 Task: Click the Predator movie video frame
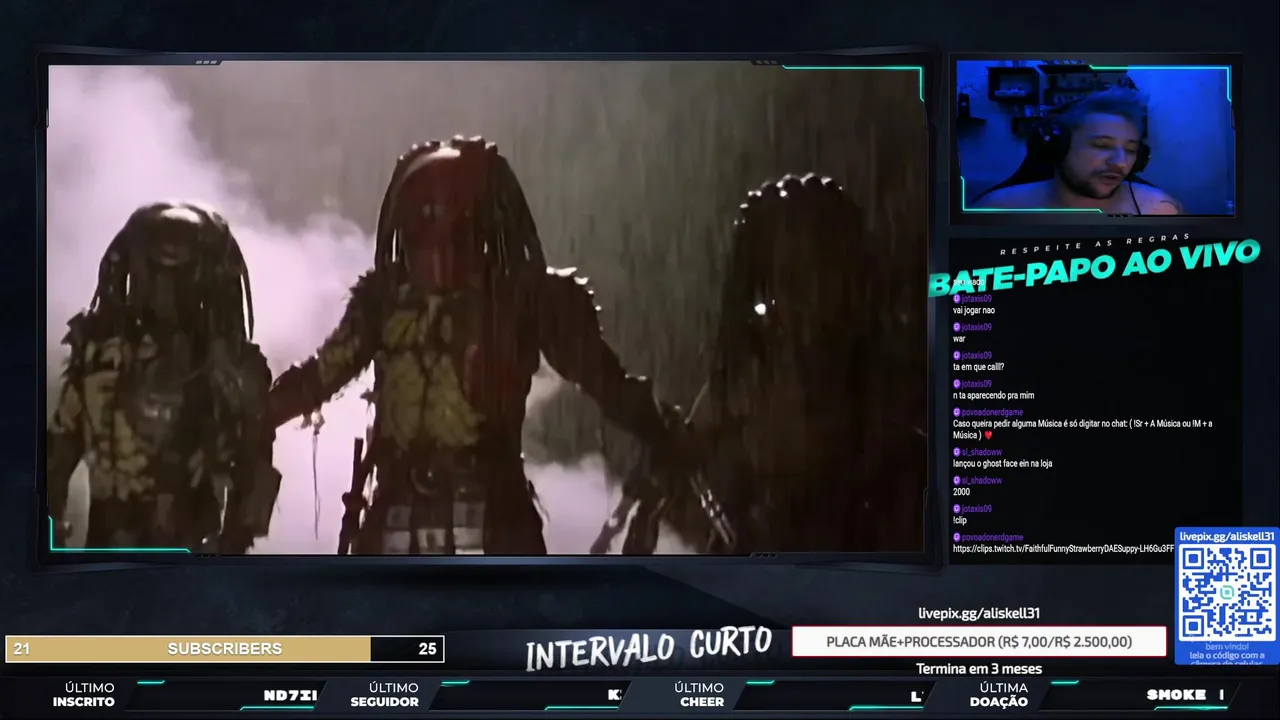coord(485,308)
